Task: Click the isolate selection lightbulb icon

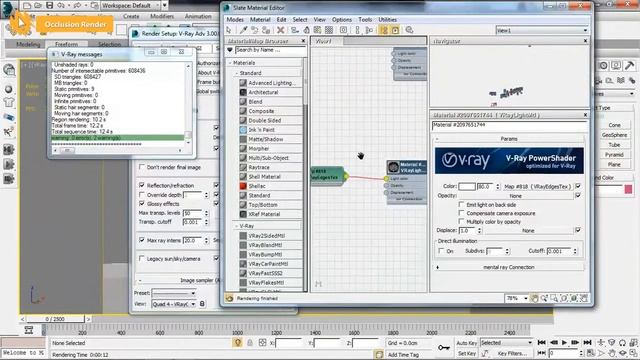Action: pyautogui.click(x=238, y=343)
